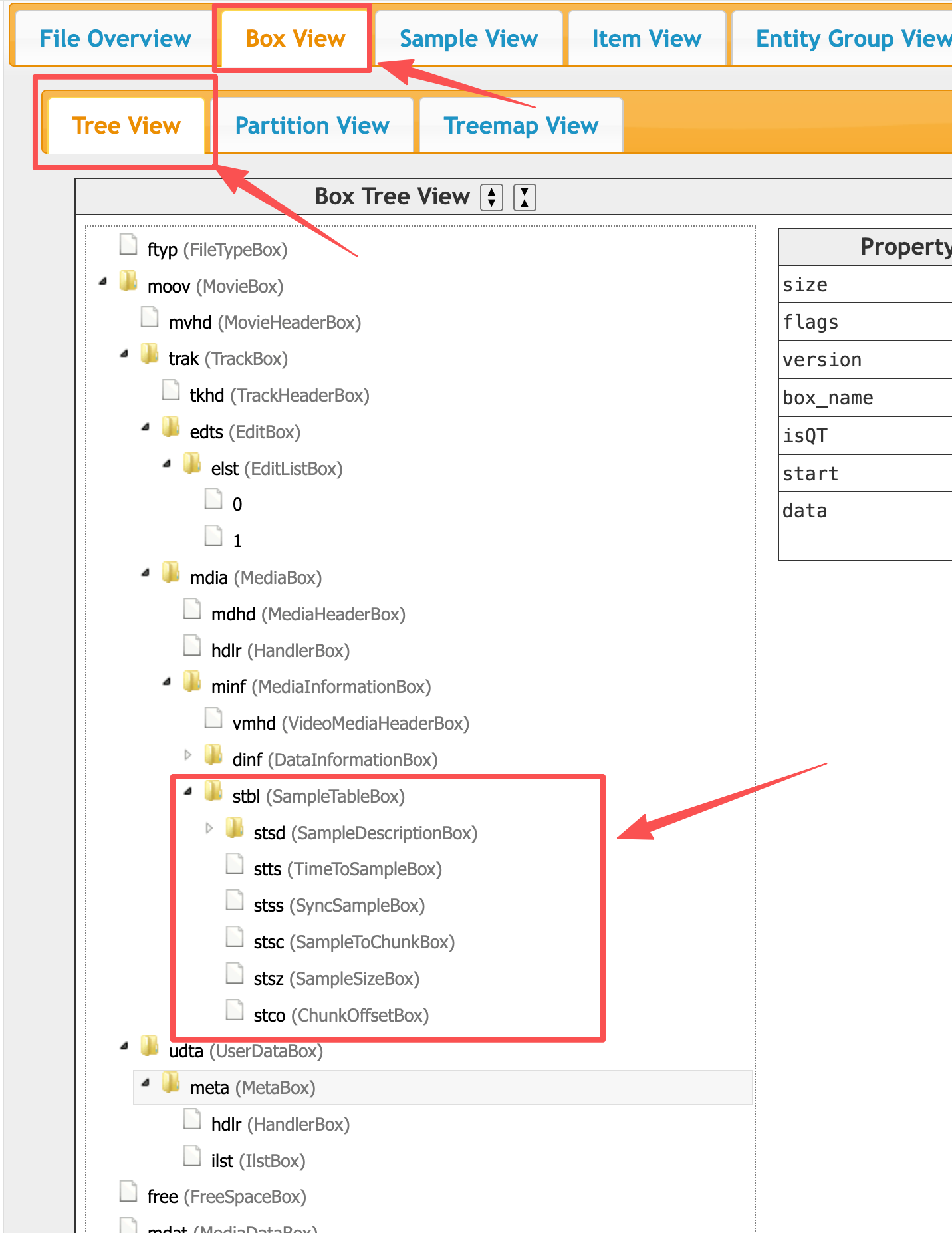The height and width of the screenshot is (1233, 952).
Task: Expand the stsd (SampleDescriptionBox) node
Action: (209, 828)
